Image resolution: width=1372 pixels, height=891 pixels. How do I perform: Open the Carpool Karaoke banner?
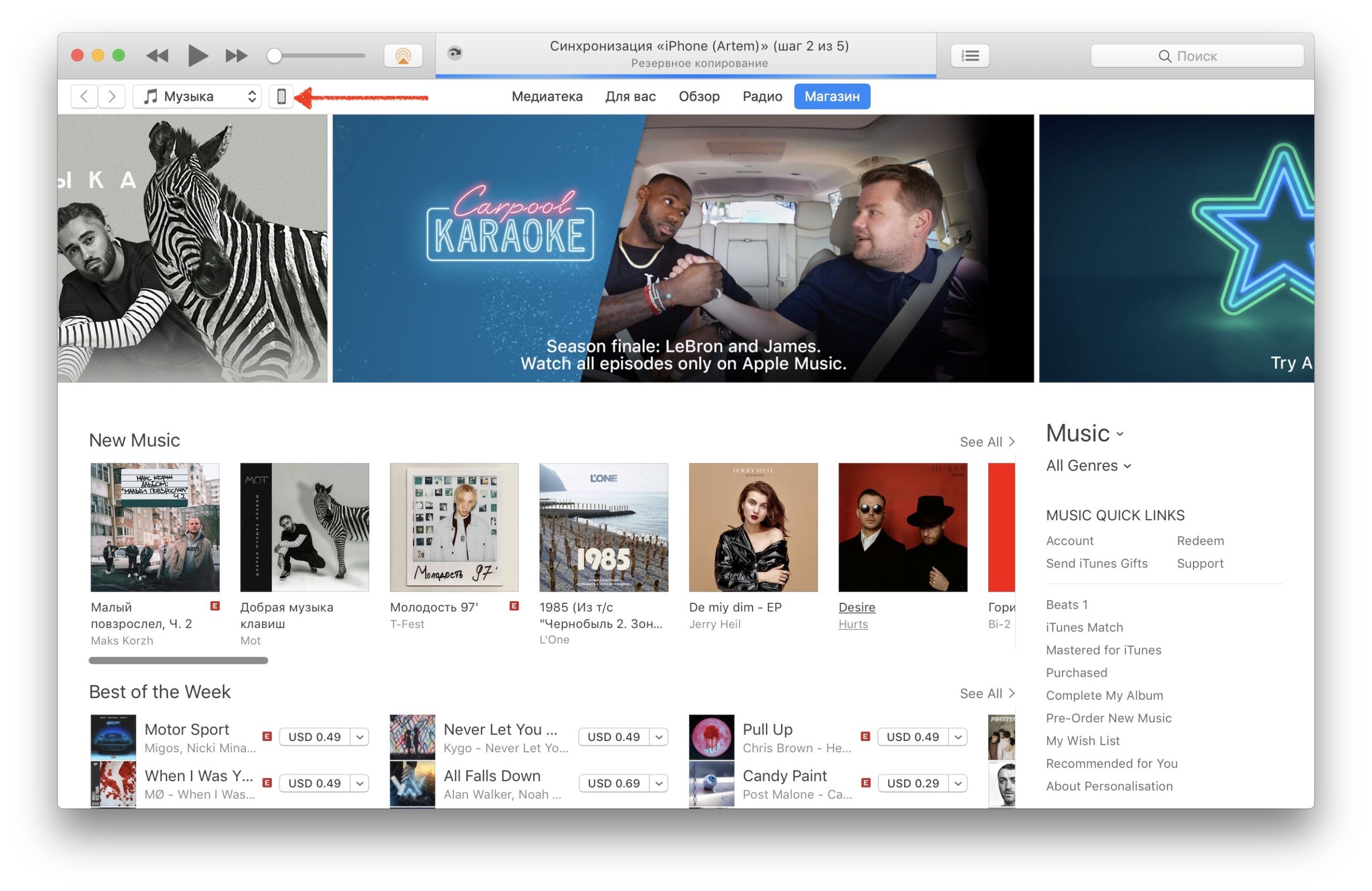pyautogui.click(x=683, y=249)
